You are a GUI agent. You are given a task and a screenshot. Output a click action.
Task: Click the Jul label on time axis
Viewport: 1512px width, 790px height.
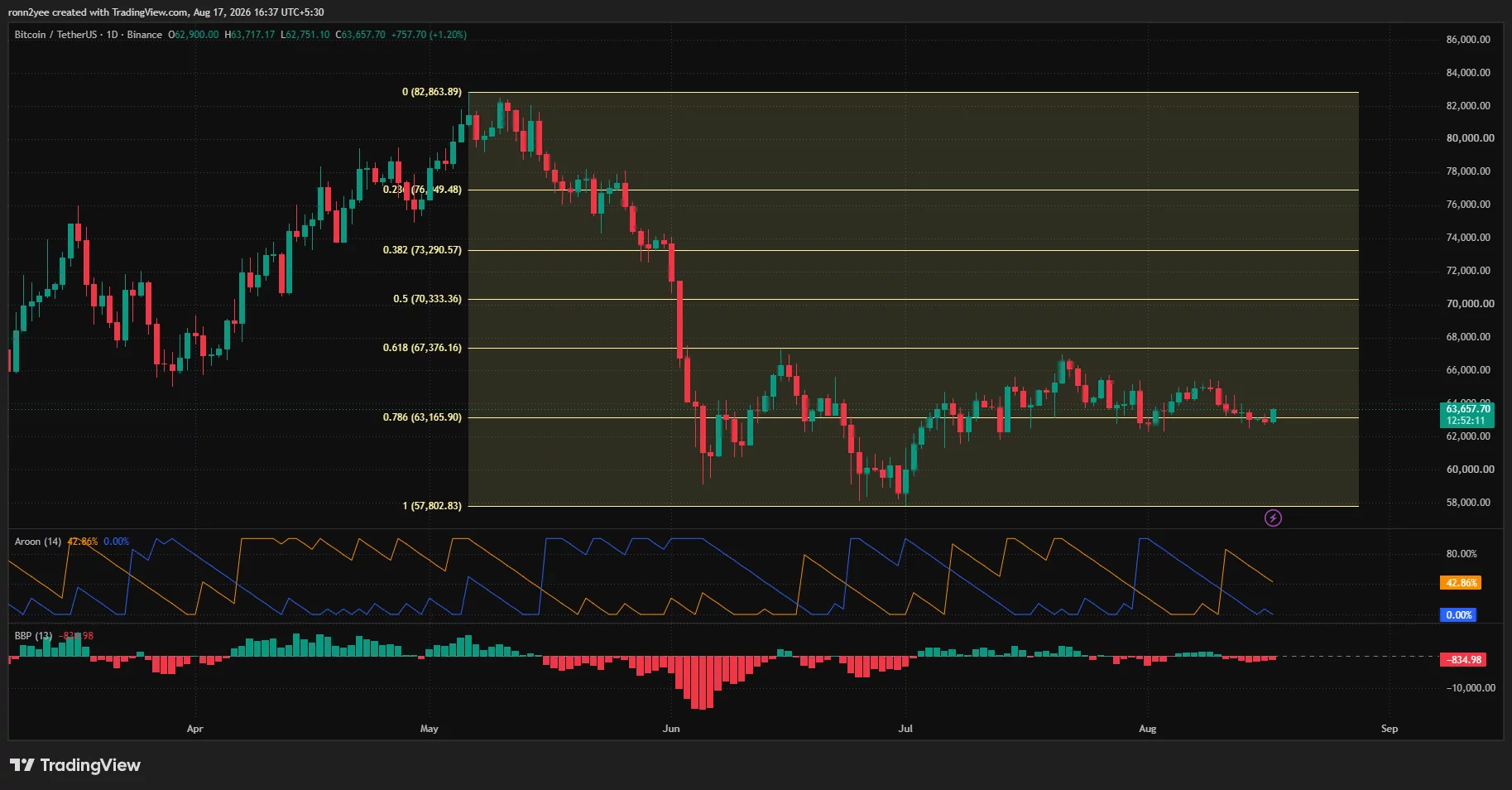905,729
